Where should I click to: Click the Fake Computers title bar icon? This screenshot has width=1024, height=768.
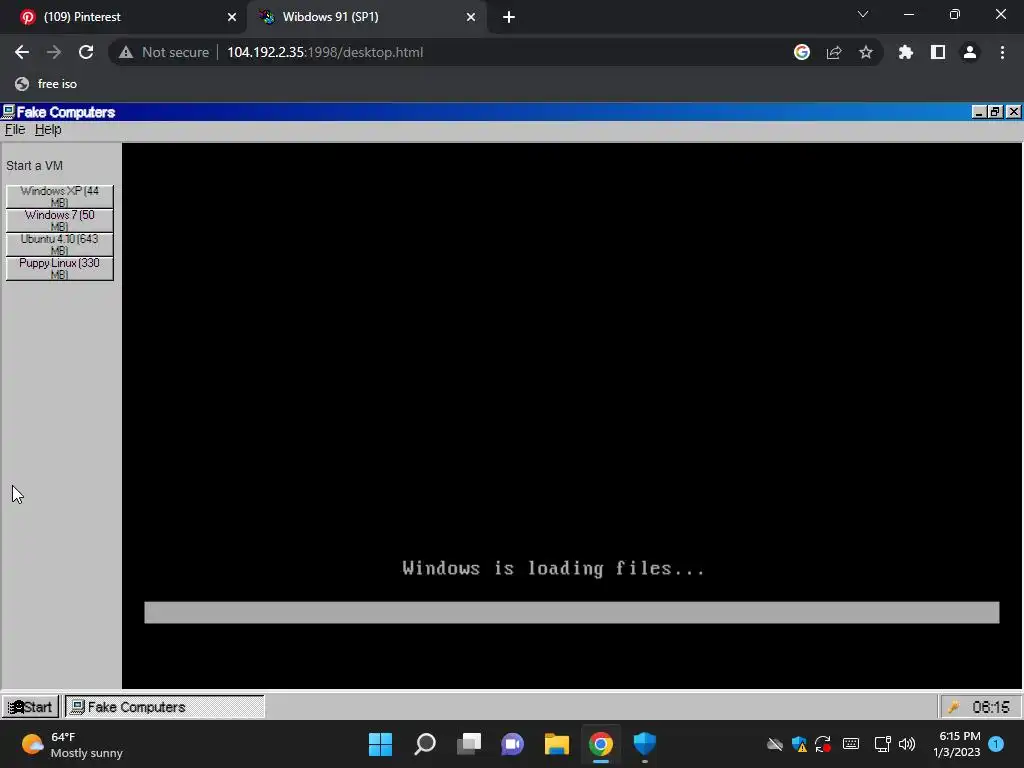8,112
